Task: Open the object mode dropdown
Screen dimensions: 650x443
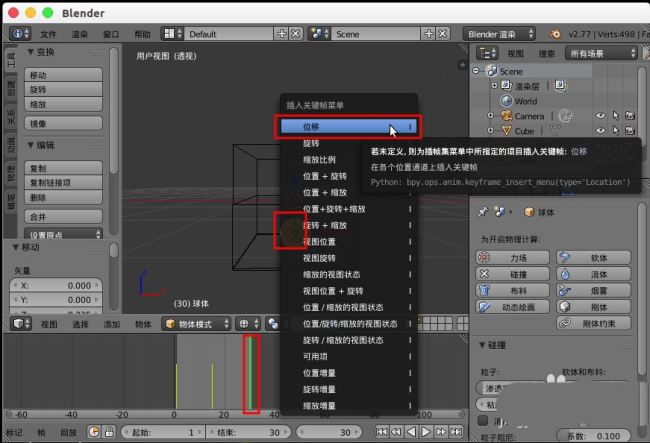Action: [x=196, y=324]
